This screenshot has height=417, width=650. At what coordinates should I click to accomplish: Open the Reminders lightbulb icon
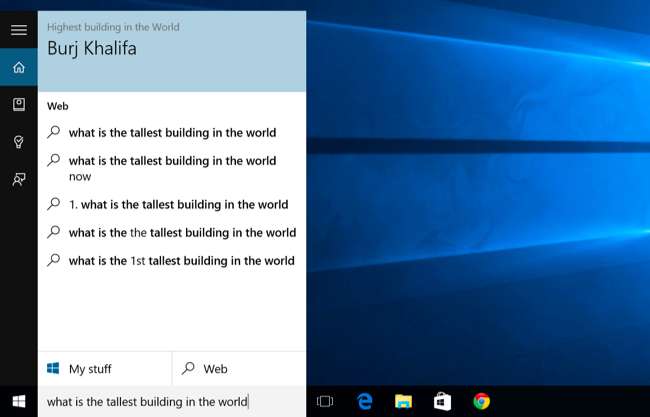pos(19,142)
